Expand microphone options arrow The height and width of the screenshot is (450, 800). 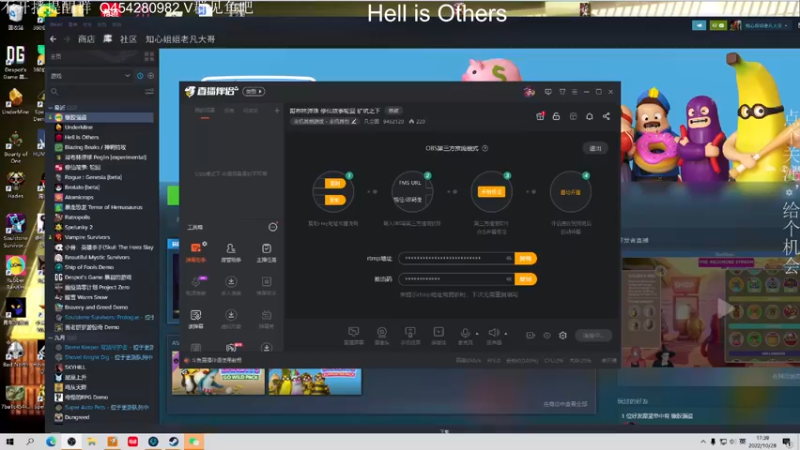pyautogui.click(x=478, y=334)
